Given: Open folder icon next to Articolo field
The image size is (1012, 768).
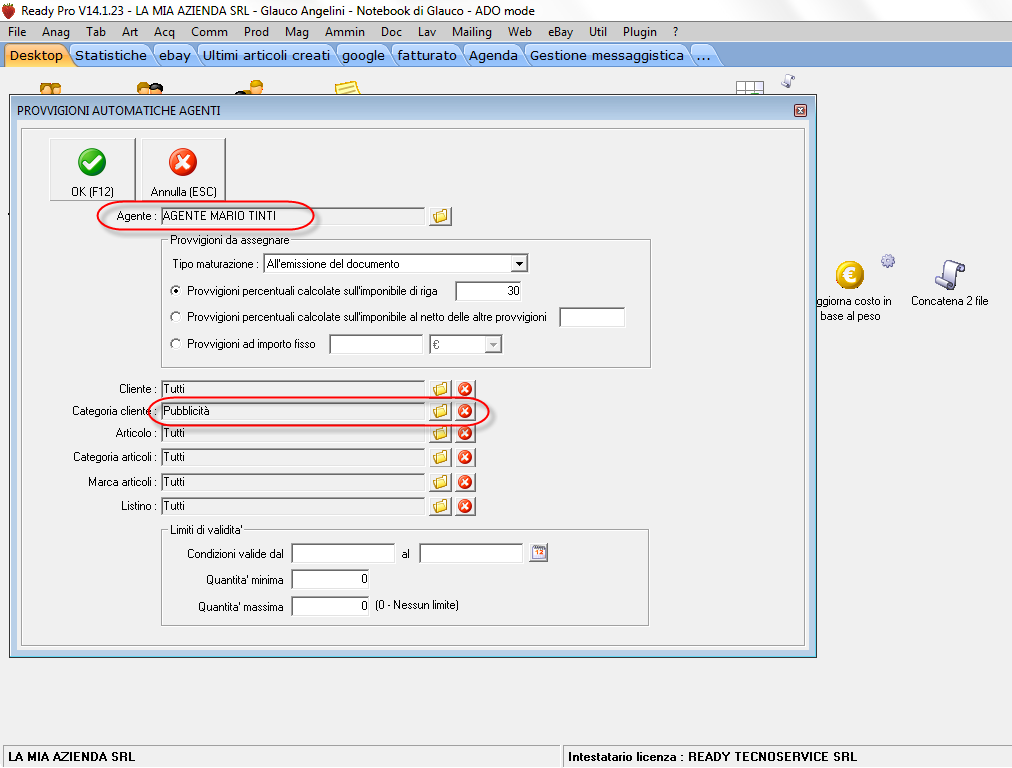Looking at the screenshot, I should (440, 433).
